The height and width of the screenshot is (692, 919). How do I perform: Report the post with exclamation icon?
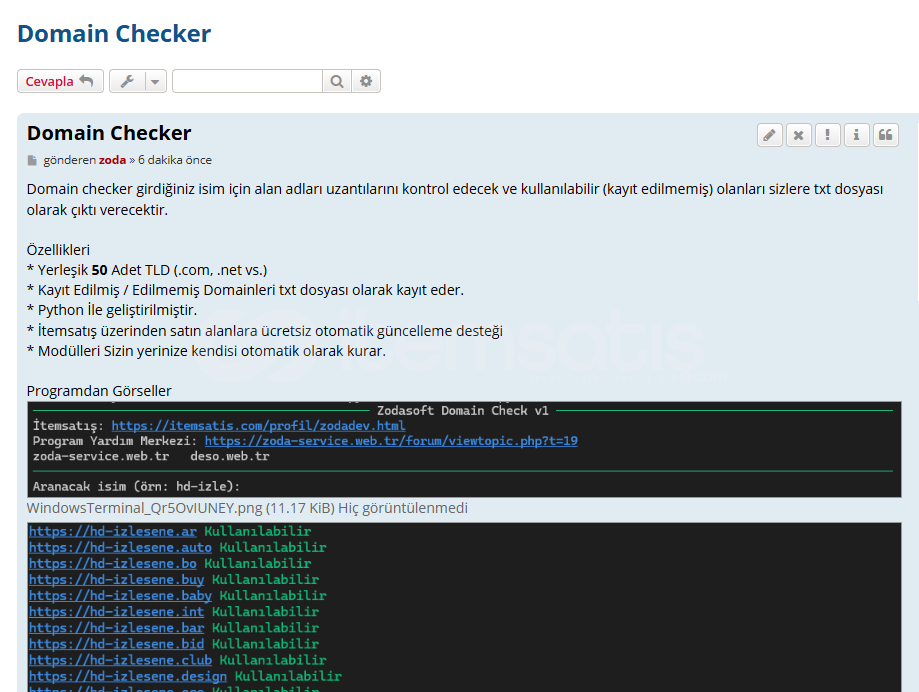tap(828, 135)
